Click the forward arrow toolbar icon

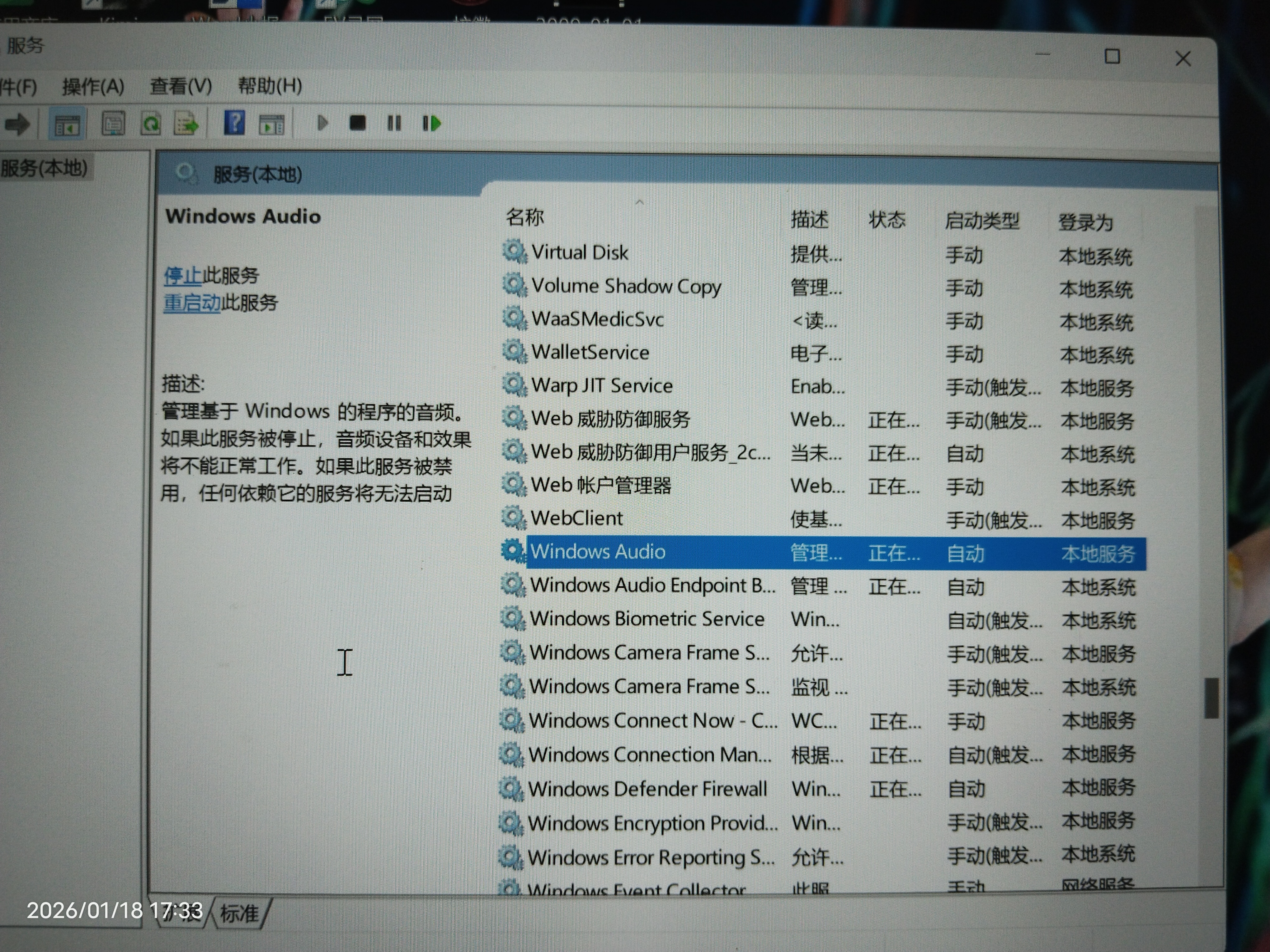(x=17, y=124)
